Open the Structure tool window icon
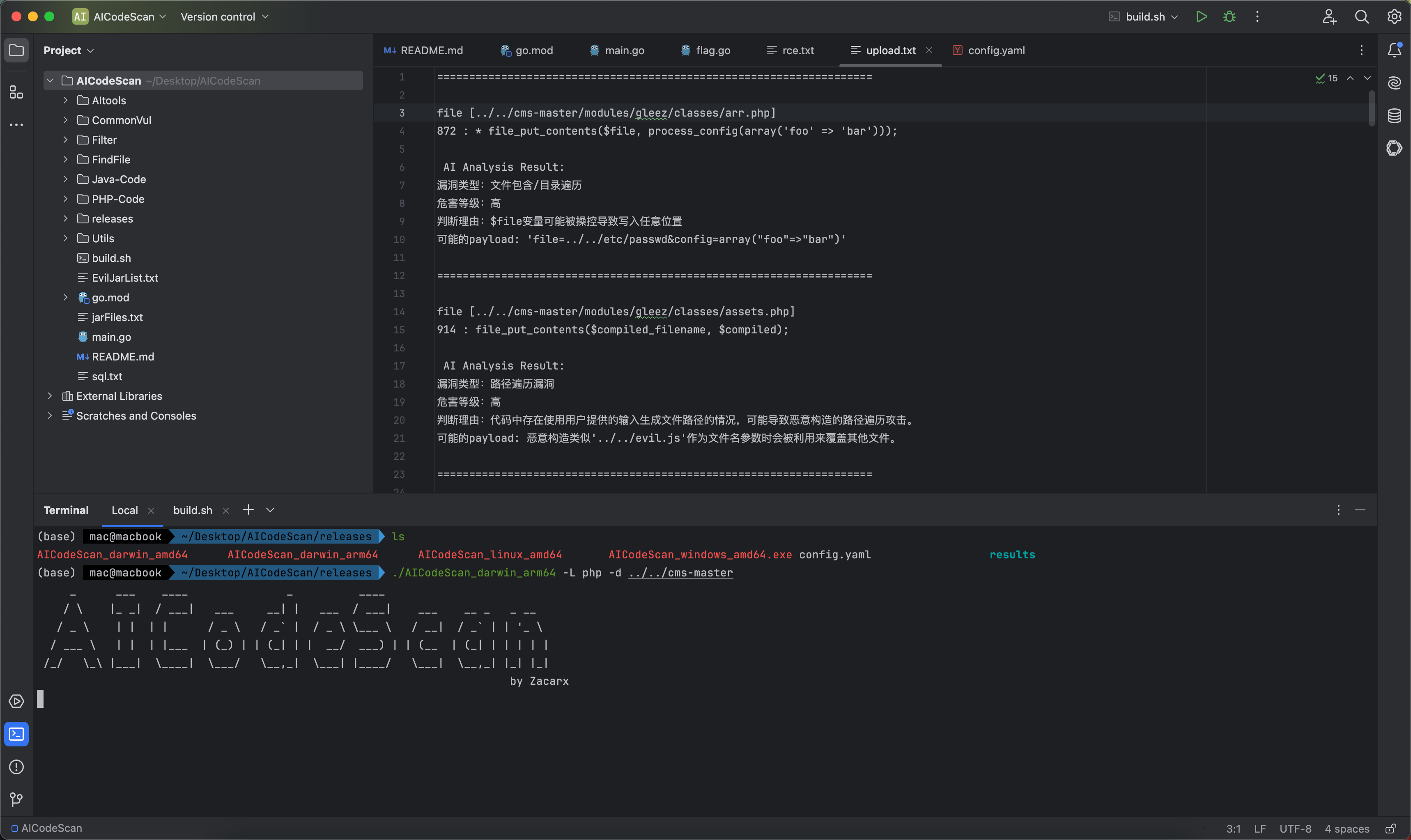 [16, 92]
